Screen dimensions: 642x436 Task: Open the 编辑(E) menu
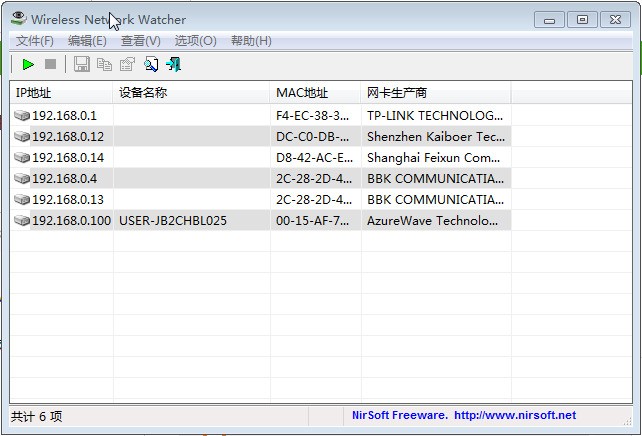pos(87,41)
